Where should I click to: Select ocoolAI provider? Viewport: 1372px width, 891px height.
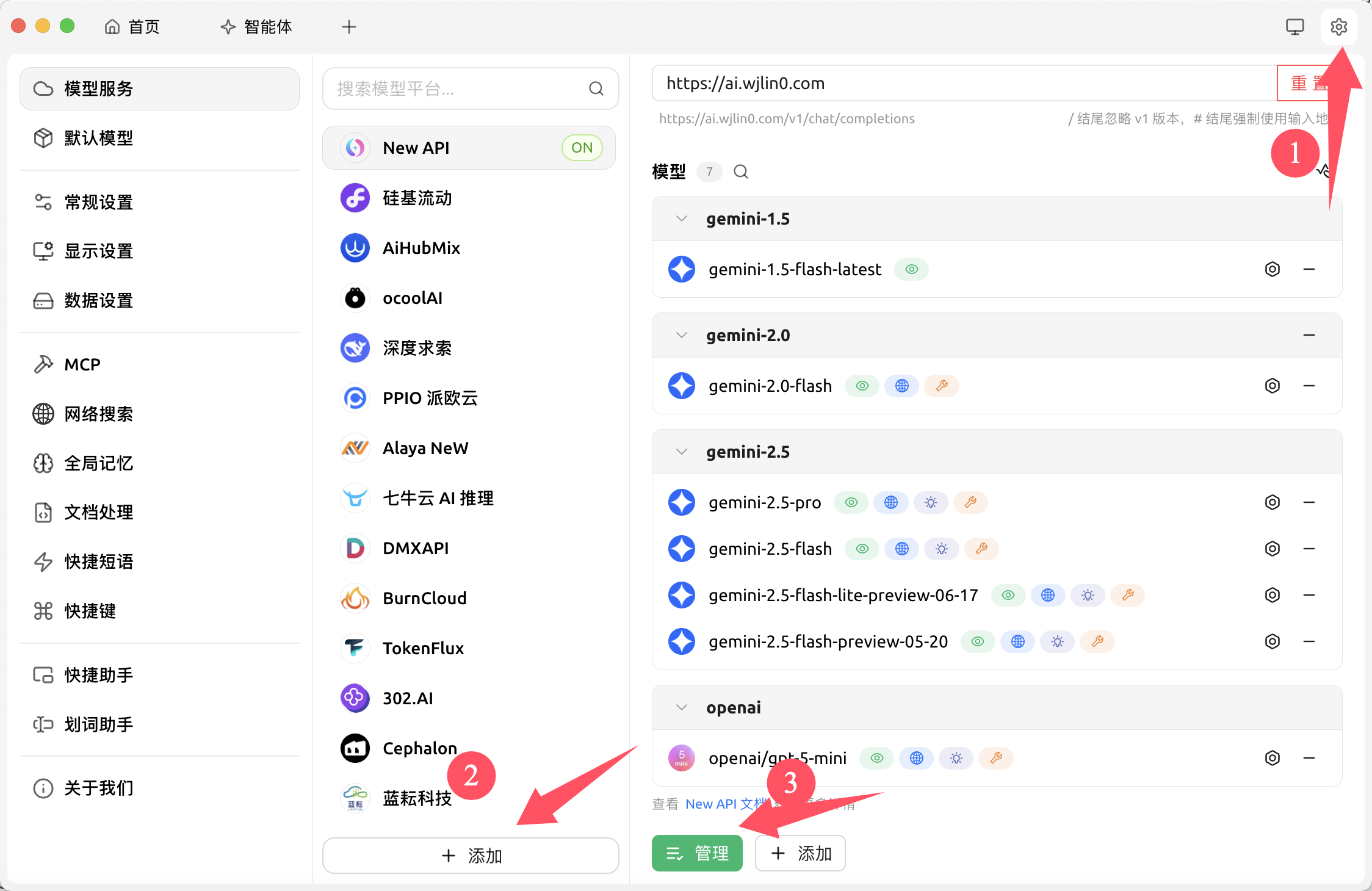pos(469,298)
